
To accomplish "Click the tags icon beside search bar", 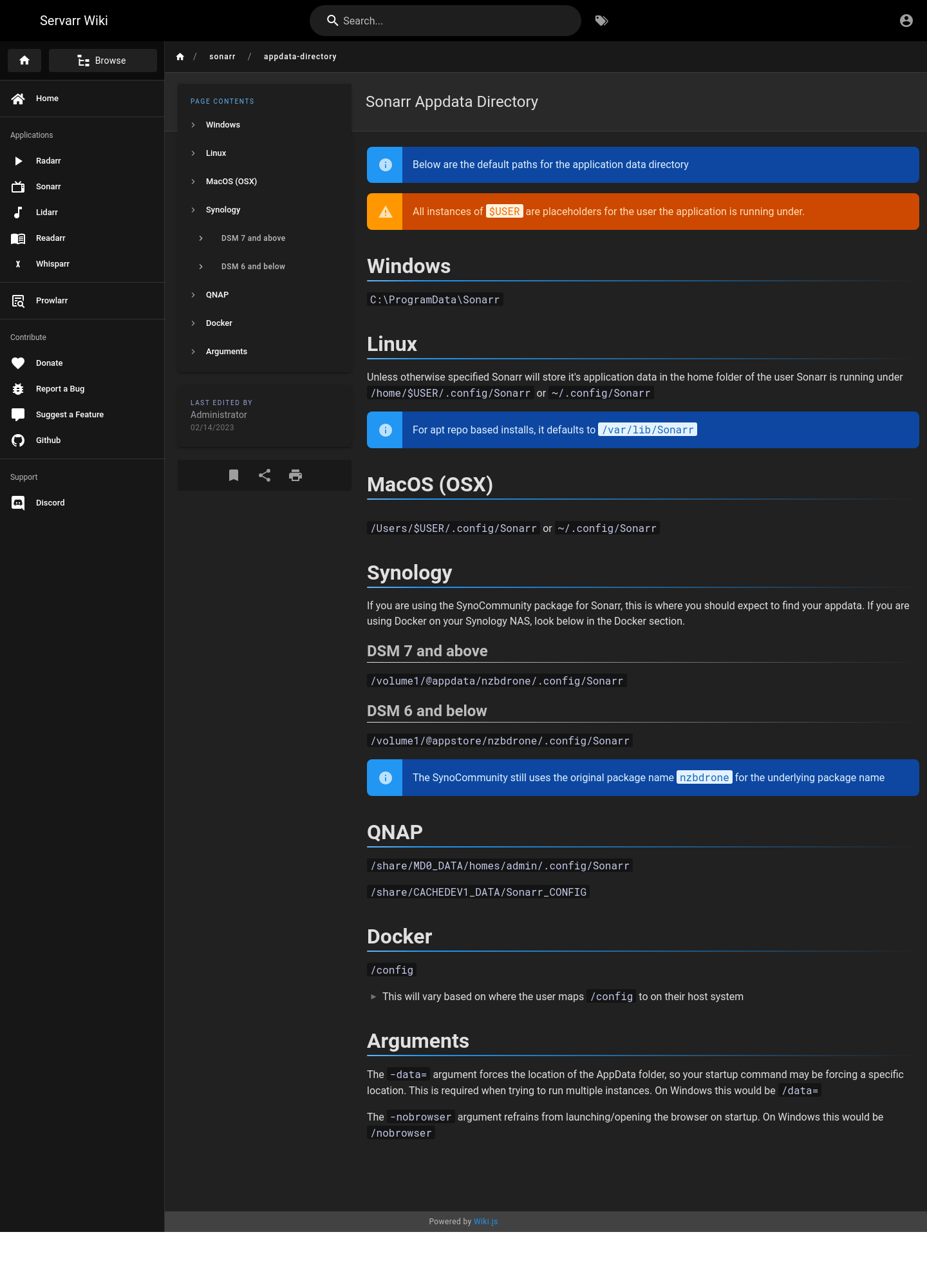I will [x=601, y=21].
